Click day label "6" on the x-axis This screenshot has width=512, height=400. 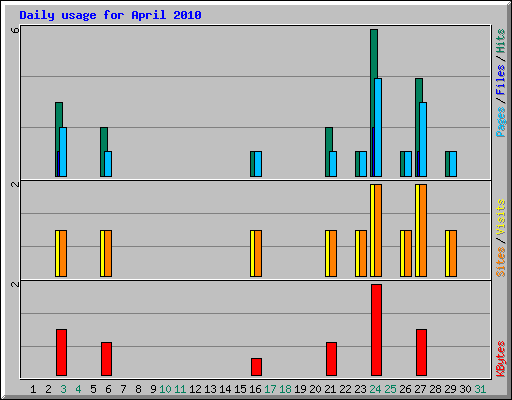coord(108,389)
